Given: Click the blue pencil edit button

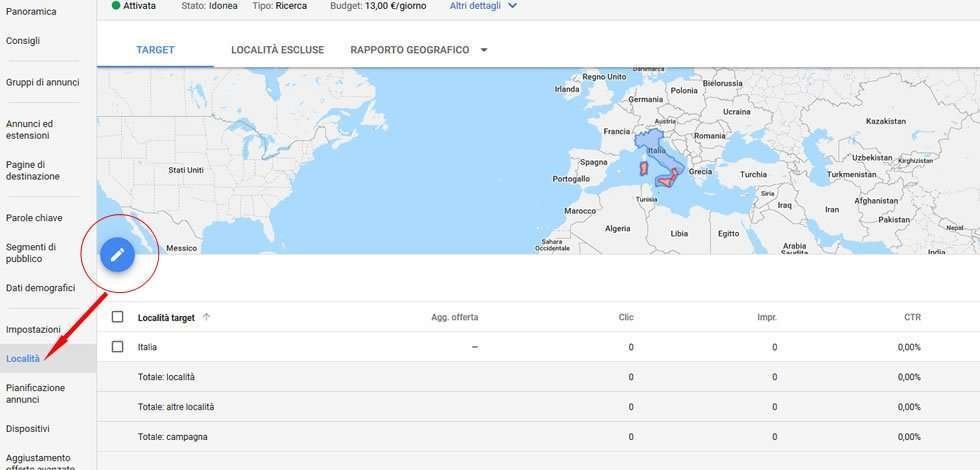Looking at the screenshot, I should coord(117,254).
